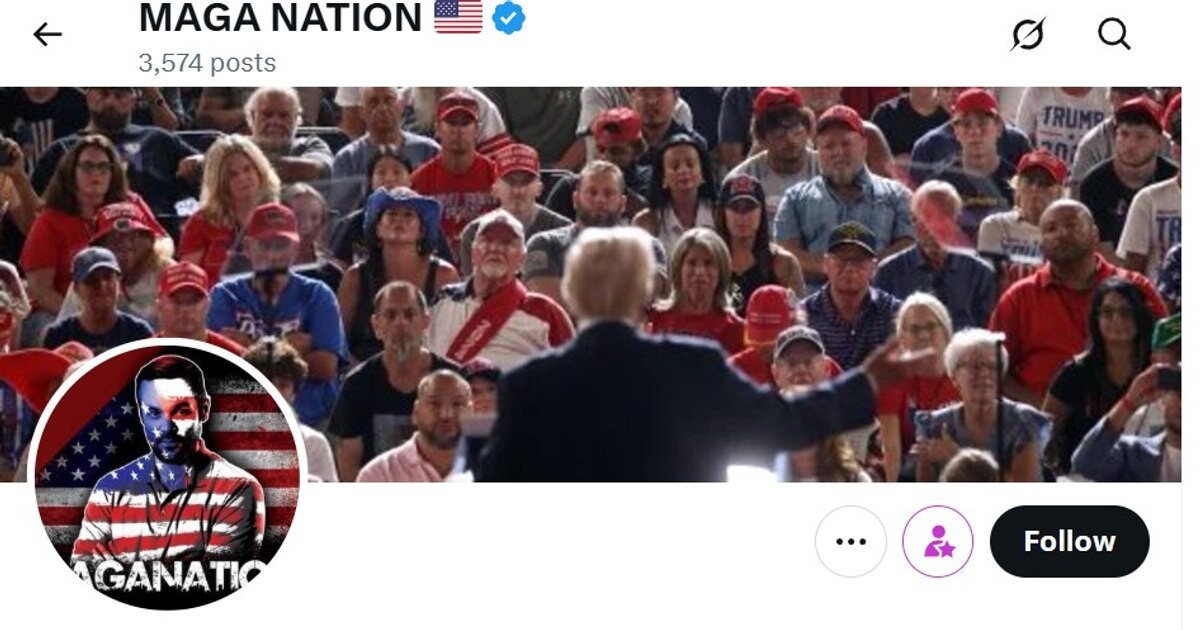This screenshot has height=630, width=1200.
Task: Click the white-haired man with the red sash
Action: point(497,293)
